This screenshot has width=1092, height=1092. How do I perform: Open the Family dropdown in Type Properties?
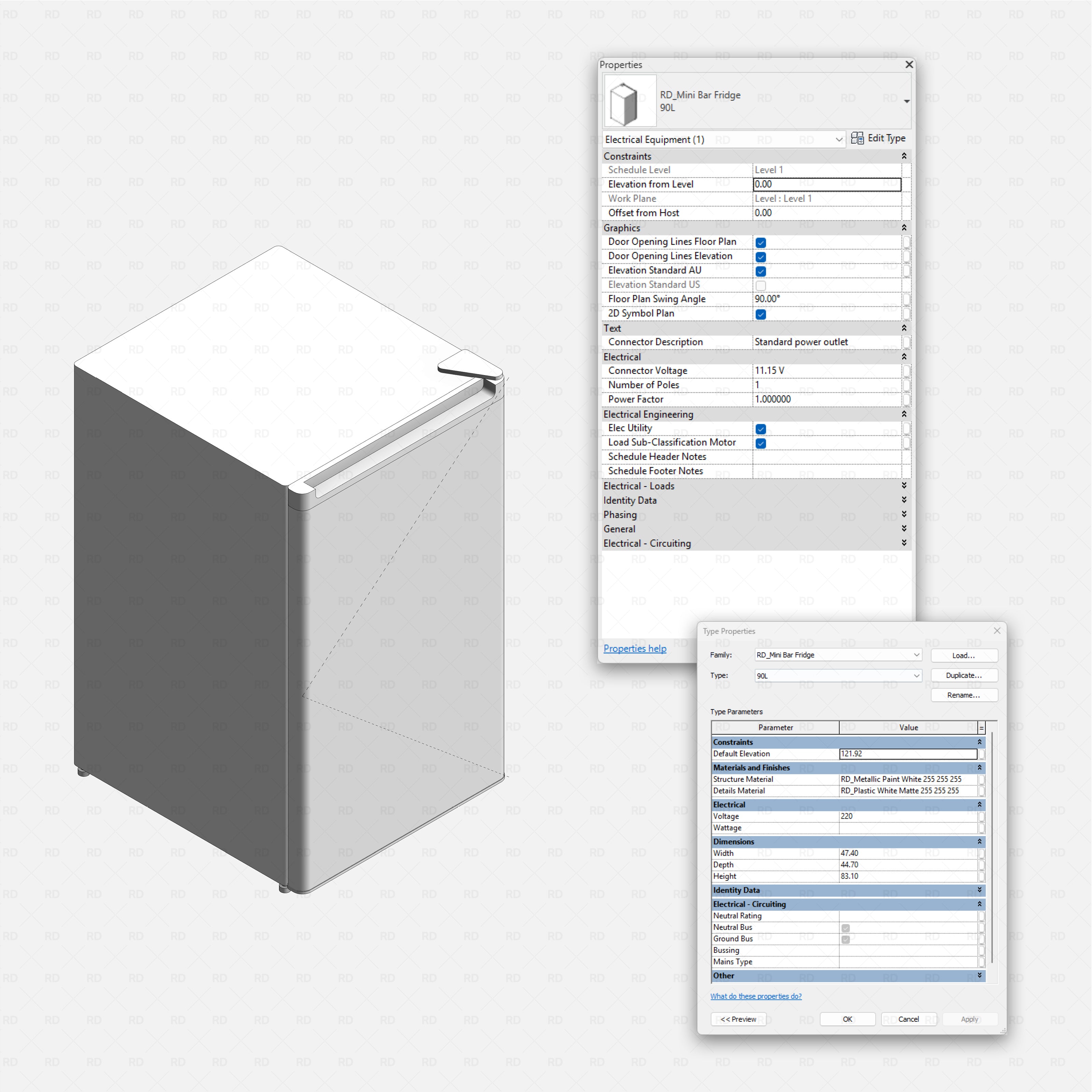tap(916, 655)
